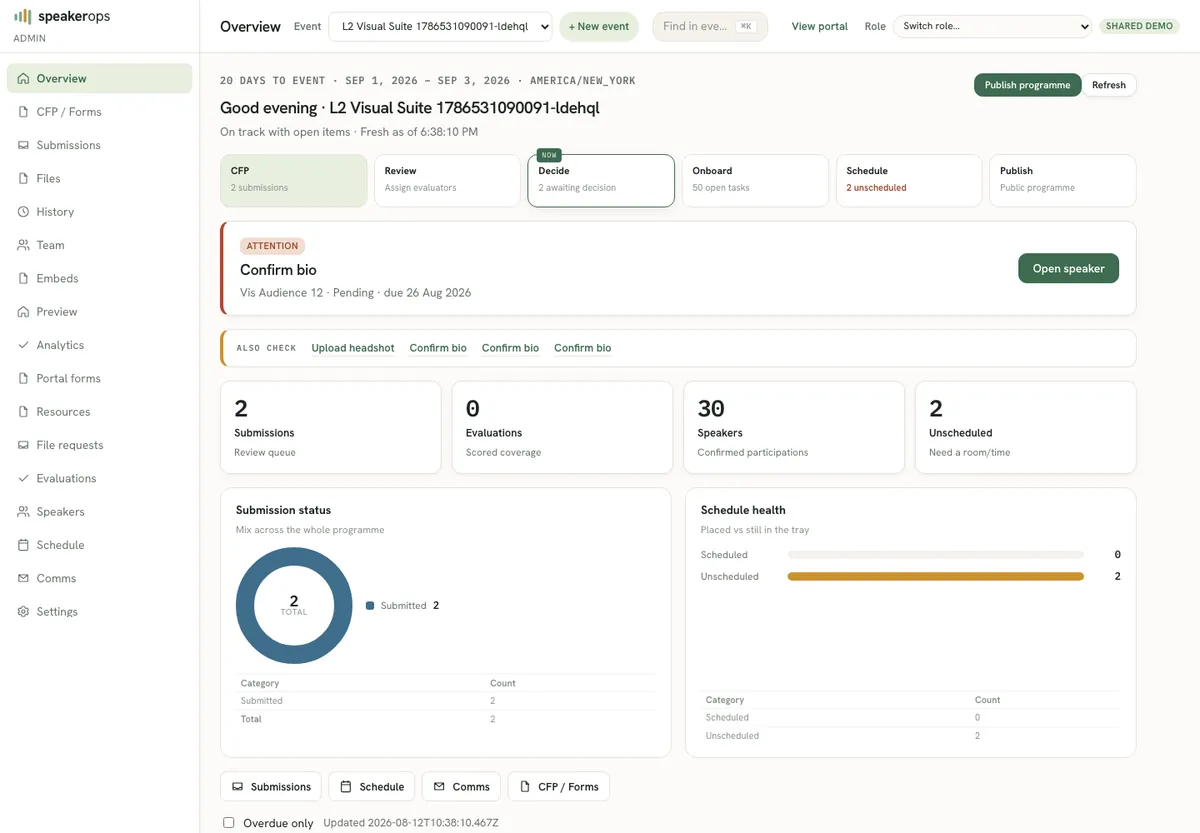1200x833 pixels.
Task: Click inbox icon on bottom Submissions button
Action: (x=238, y=787)
